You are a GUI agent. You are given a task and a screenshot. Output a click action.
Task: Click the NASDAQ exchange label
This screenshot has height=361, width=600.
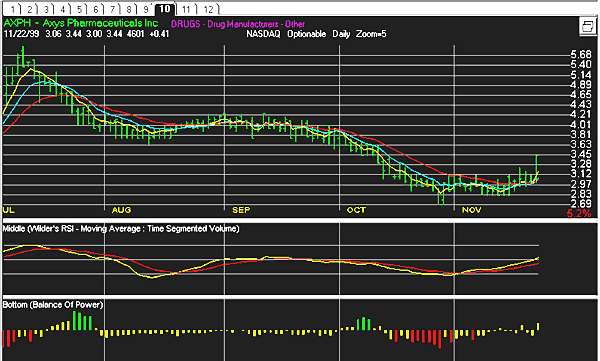coord(263,34)
